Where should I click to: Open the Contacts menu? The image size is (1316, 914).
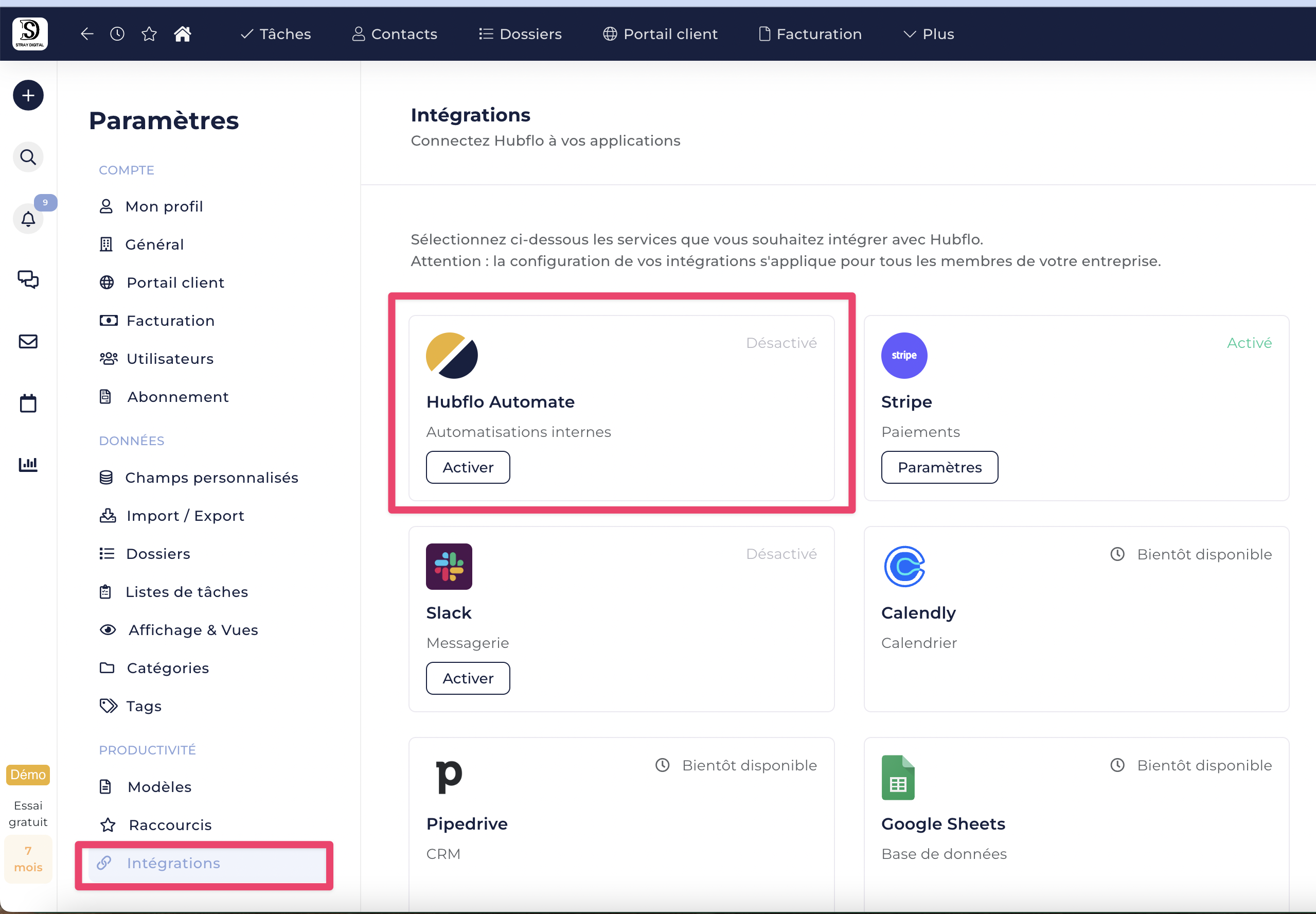[x=395, y=34]
